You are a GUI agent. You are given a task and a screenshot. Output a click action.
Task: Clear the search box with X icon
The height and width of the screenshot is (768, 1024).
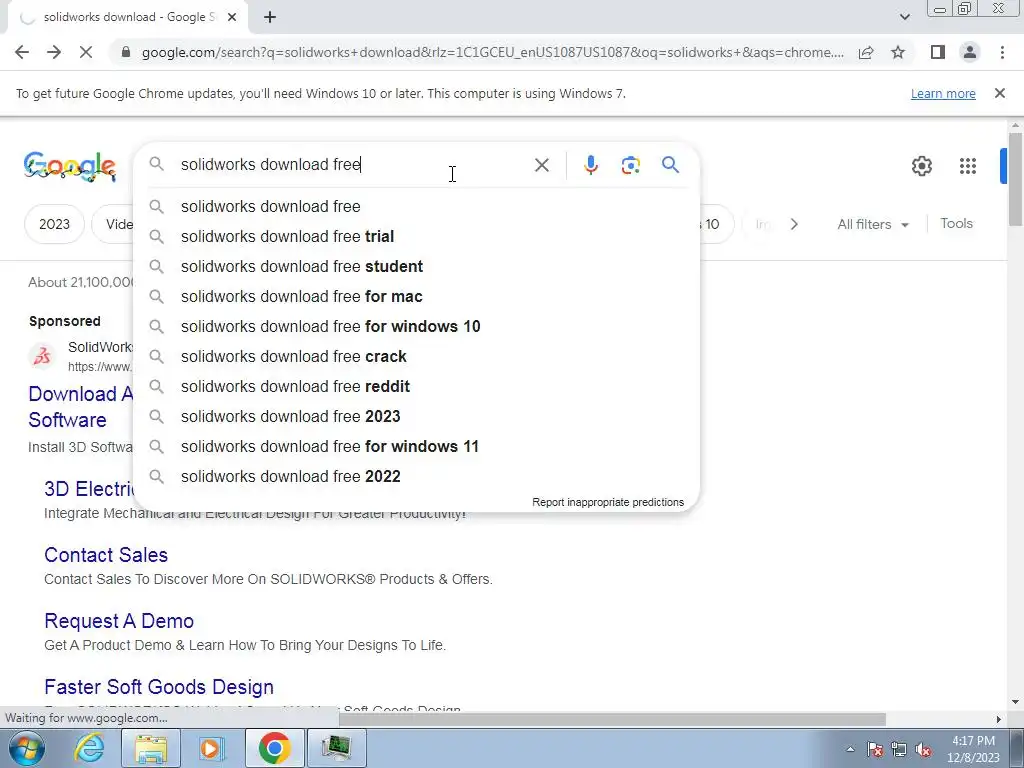tap(541, 165)
